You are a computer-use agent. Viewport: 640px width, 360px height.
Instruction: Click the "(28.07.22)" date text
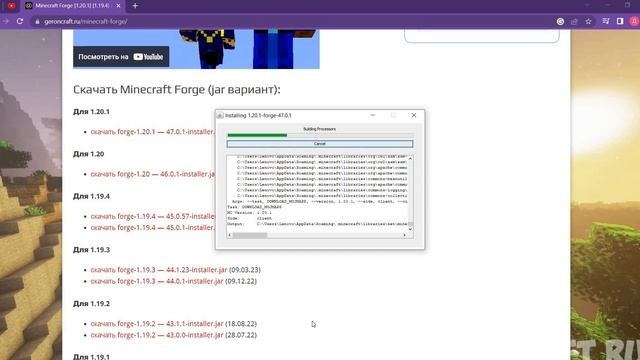coord(241,335)
